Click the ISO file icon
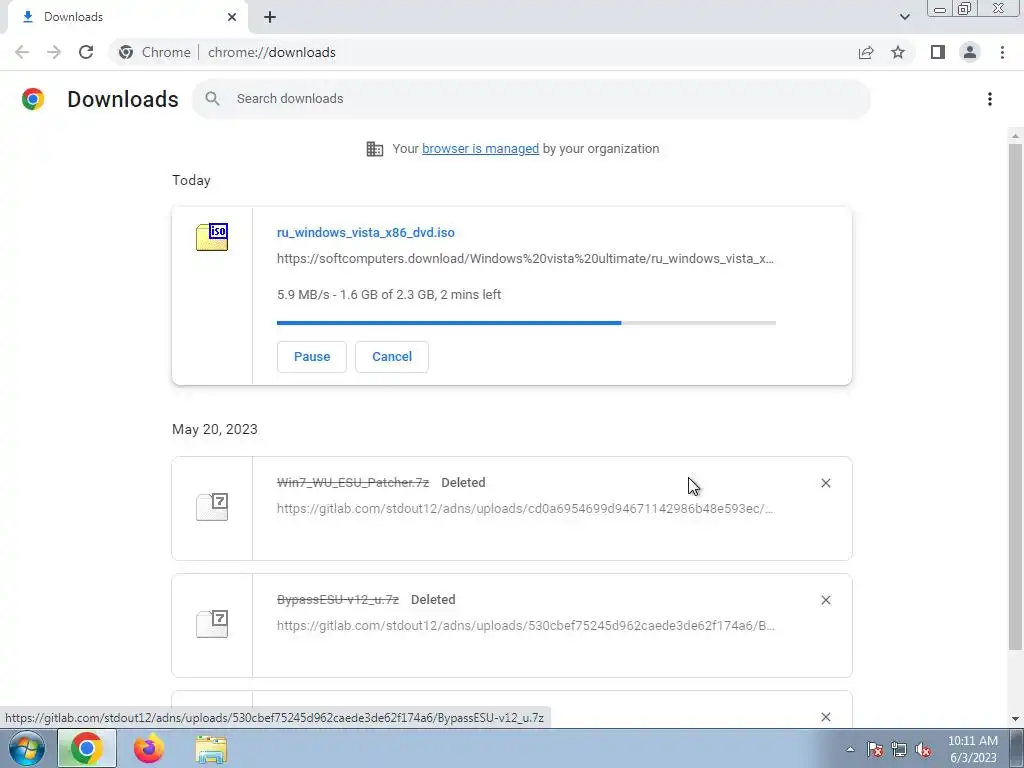Screen dimensions: 1024x768 coord(212,236)
